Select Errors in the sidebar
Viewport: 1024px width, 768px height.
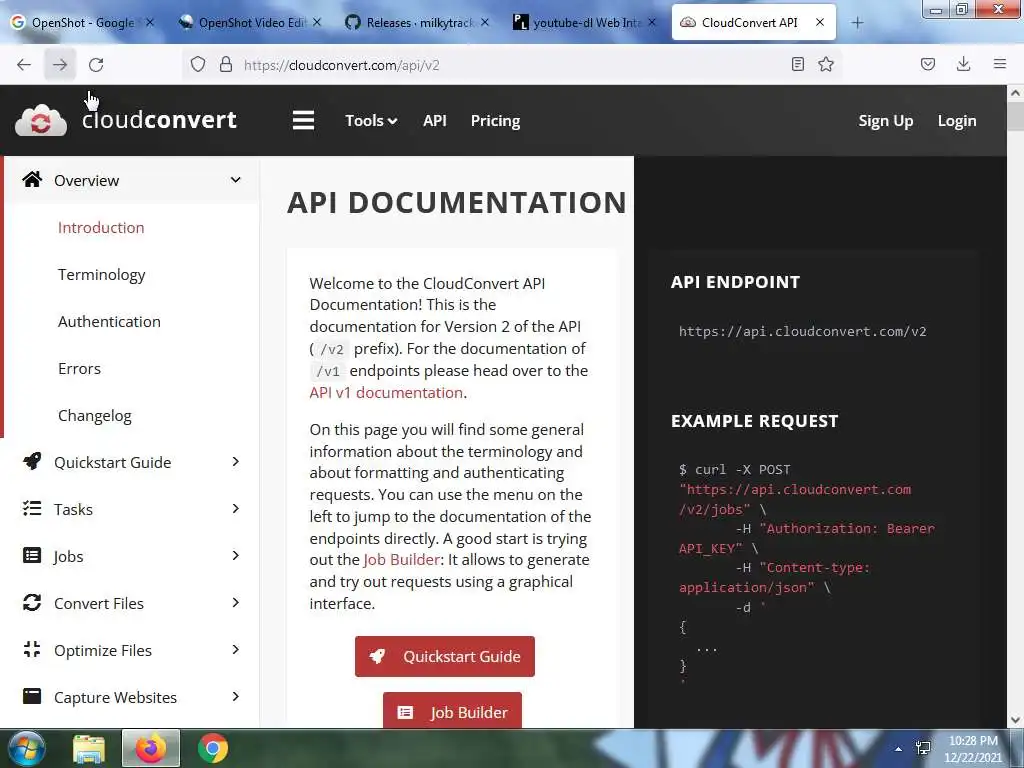pyautogui.click(x=80, y=368)
